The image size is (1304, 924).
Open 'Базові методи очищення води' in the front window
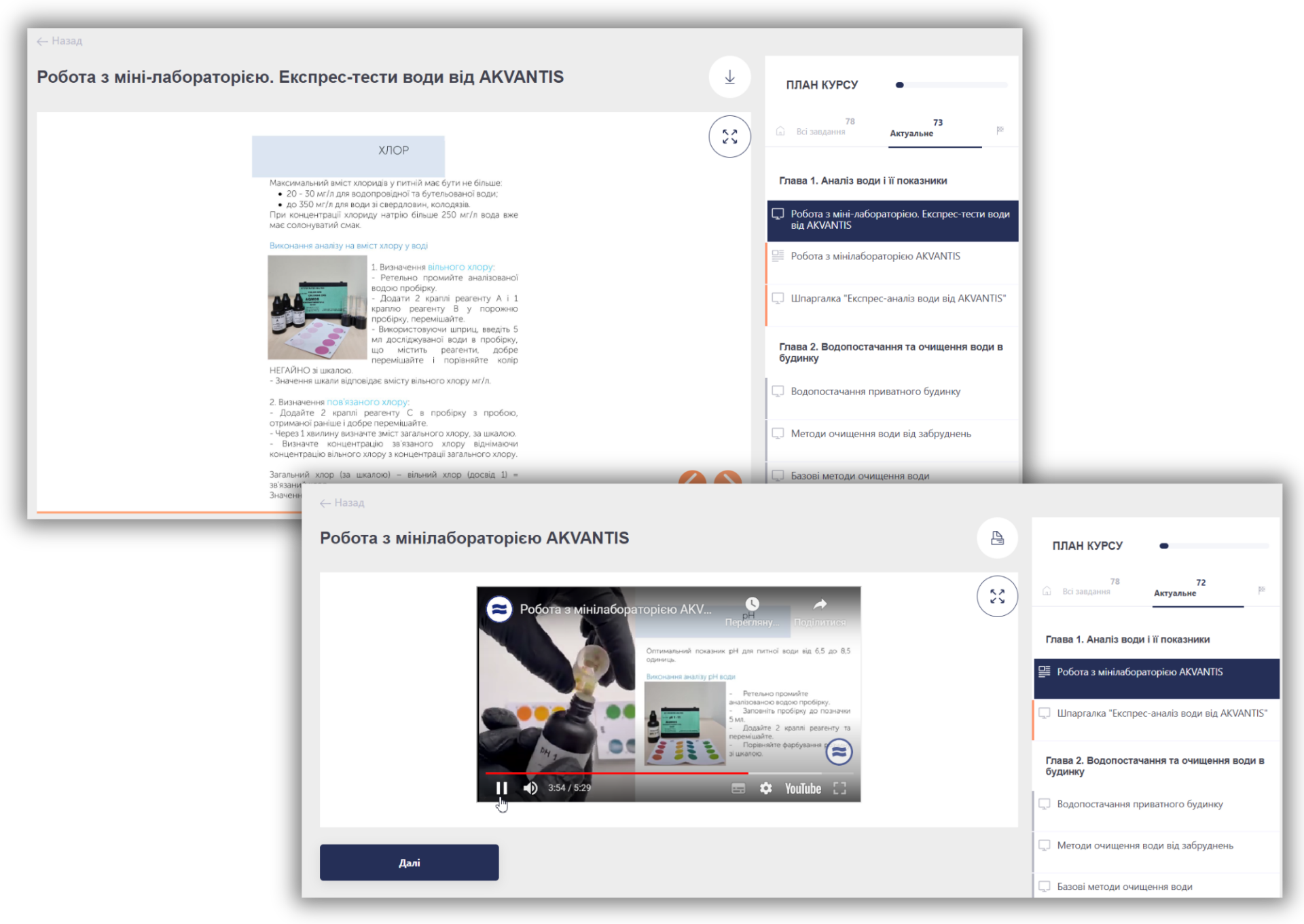pyautogui.click(x=1157, y=887)
